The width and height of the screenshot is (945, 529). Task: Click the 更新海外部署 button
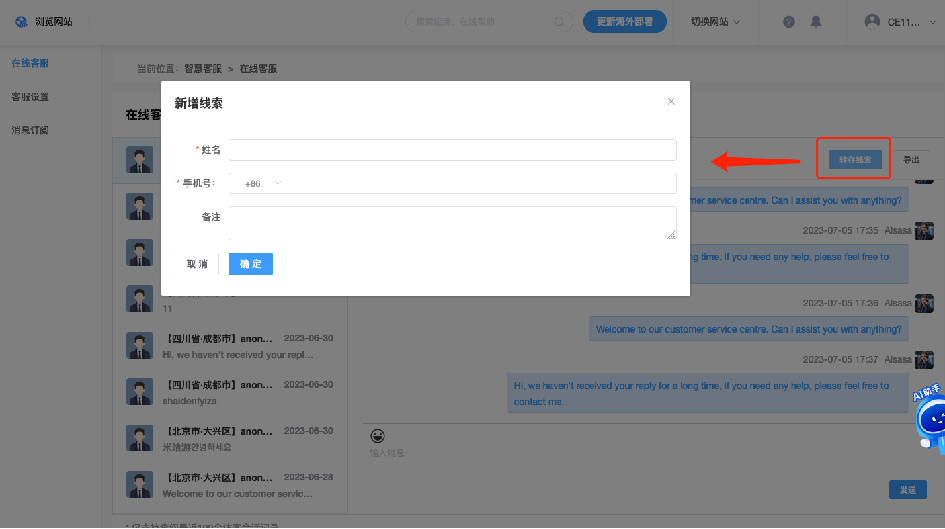pyautogui.click(x=625, y=22)
